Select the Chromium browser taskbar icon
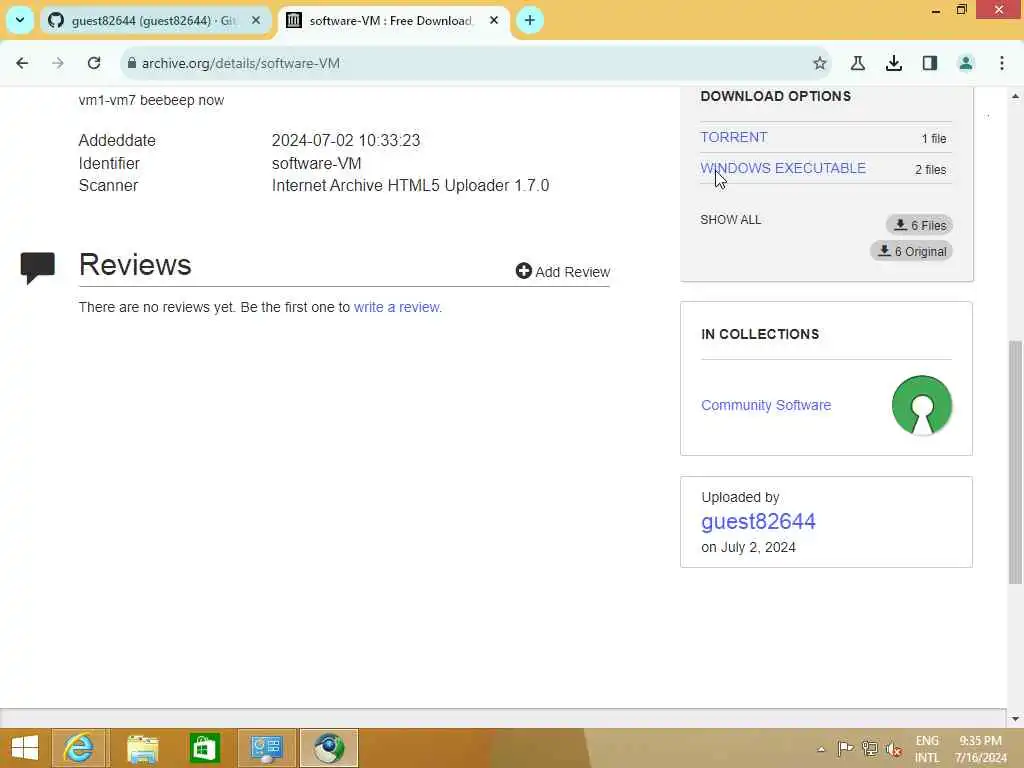 [x=328, y=748]
